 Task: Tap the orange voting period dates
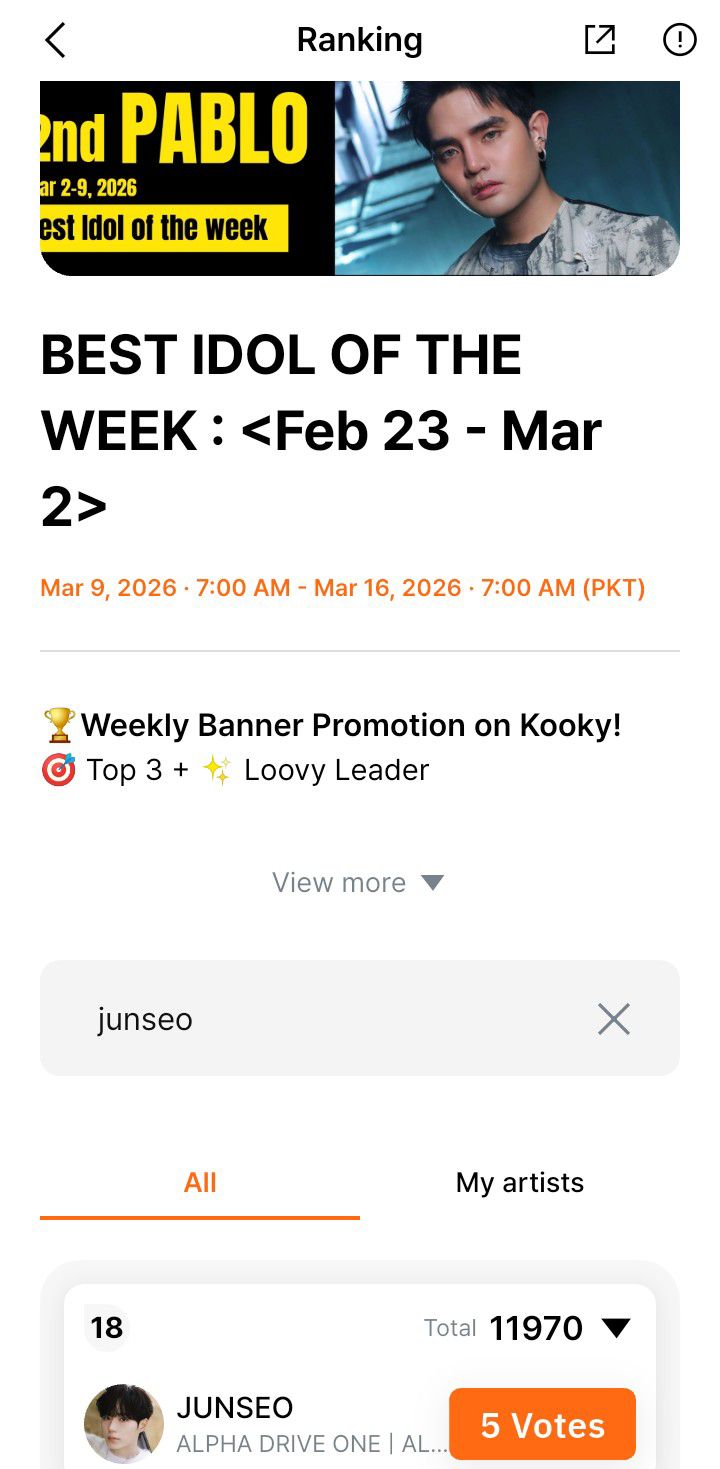point(342,588)
